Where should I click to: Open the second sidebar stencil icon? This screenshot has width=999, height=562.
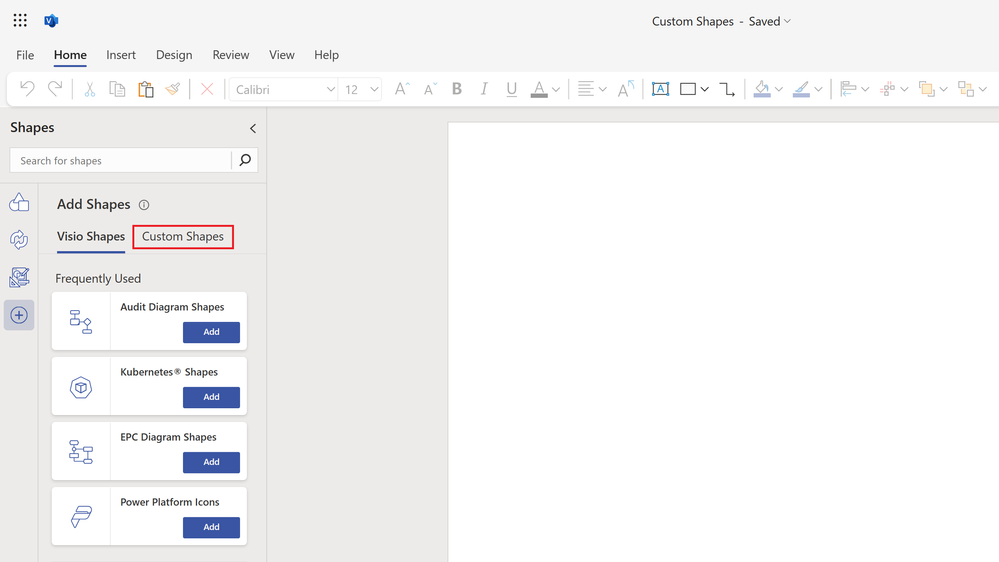tap(19, 240)
